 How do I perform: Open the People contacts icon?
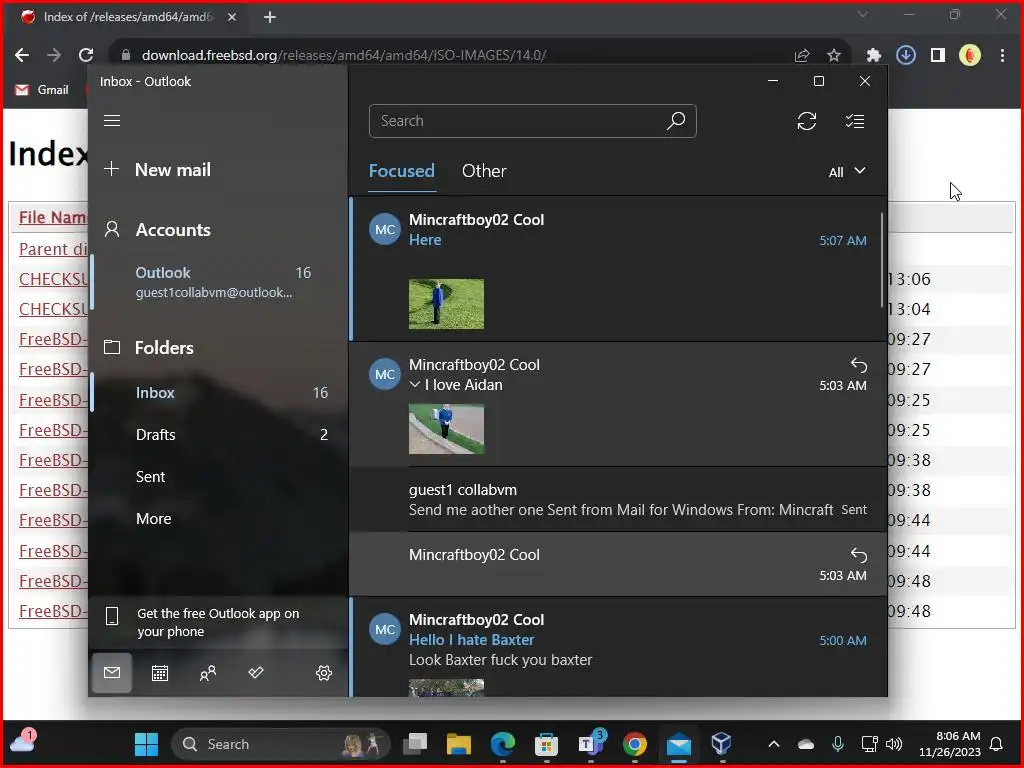tap(208, 673)
